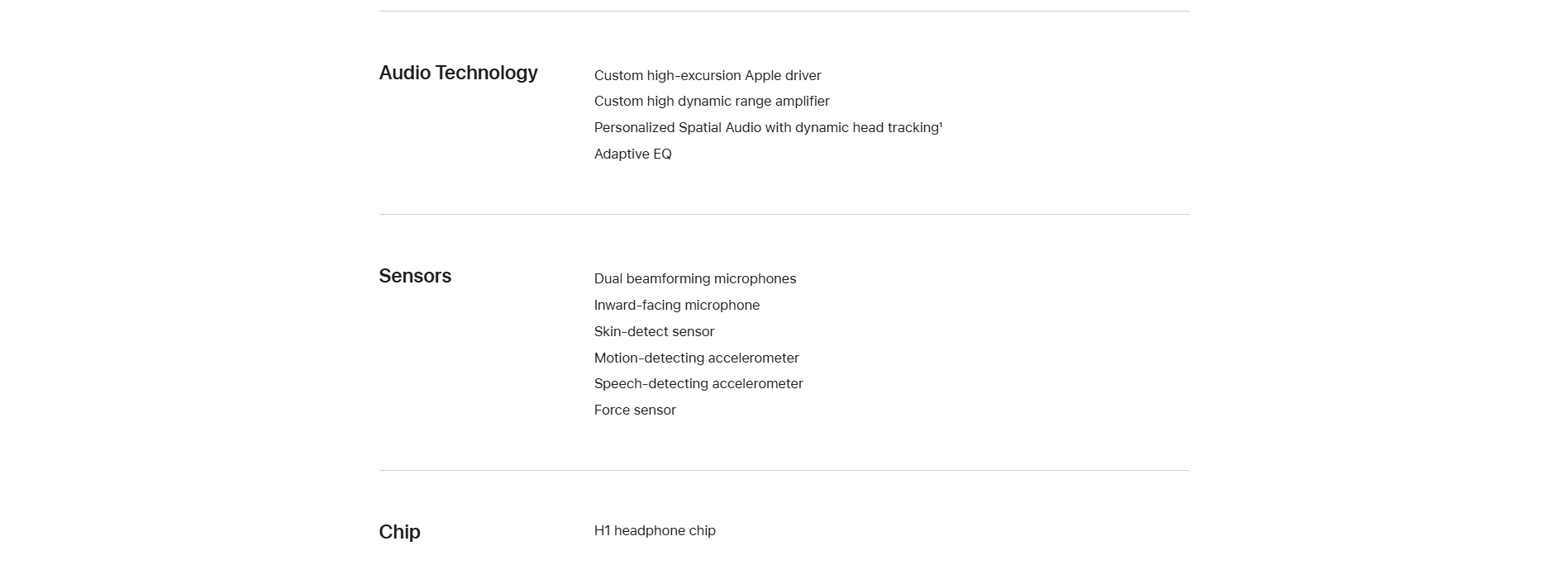Image resolution: width=1568 pixels, height=579 pixels.
Task: Click divider line above Audio Technology
Action: [x=784, y=11]
